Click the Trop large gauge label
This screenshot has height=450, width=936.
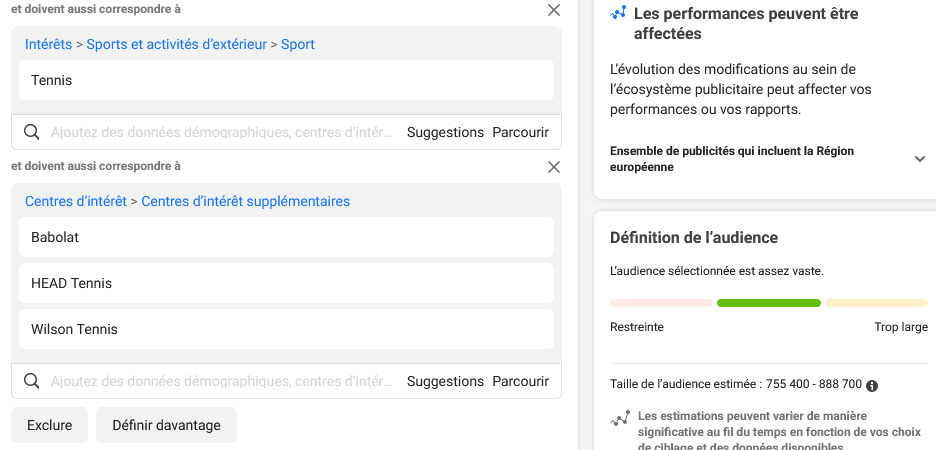901,327
